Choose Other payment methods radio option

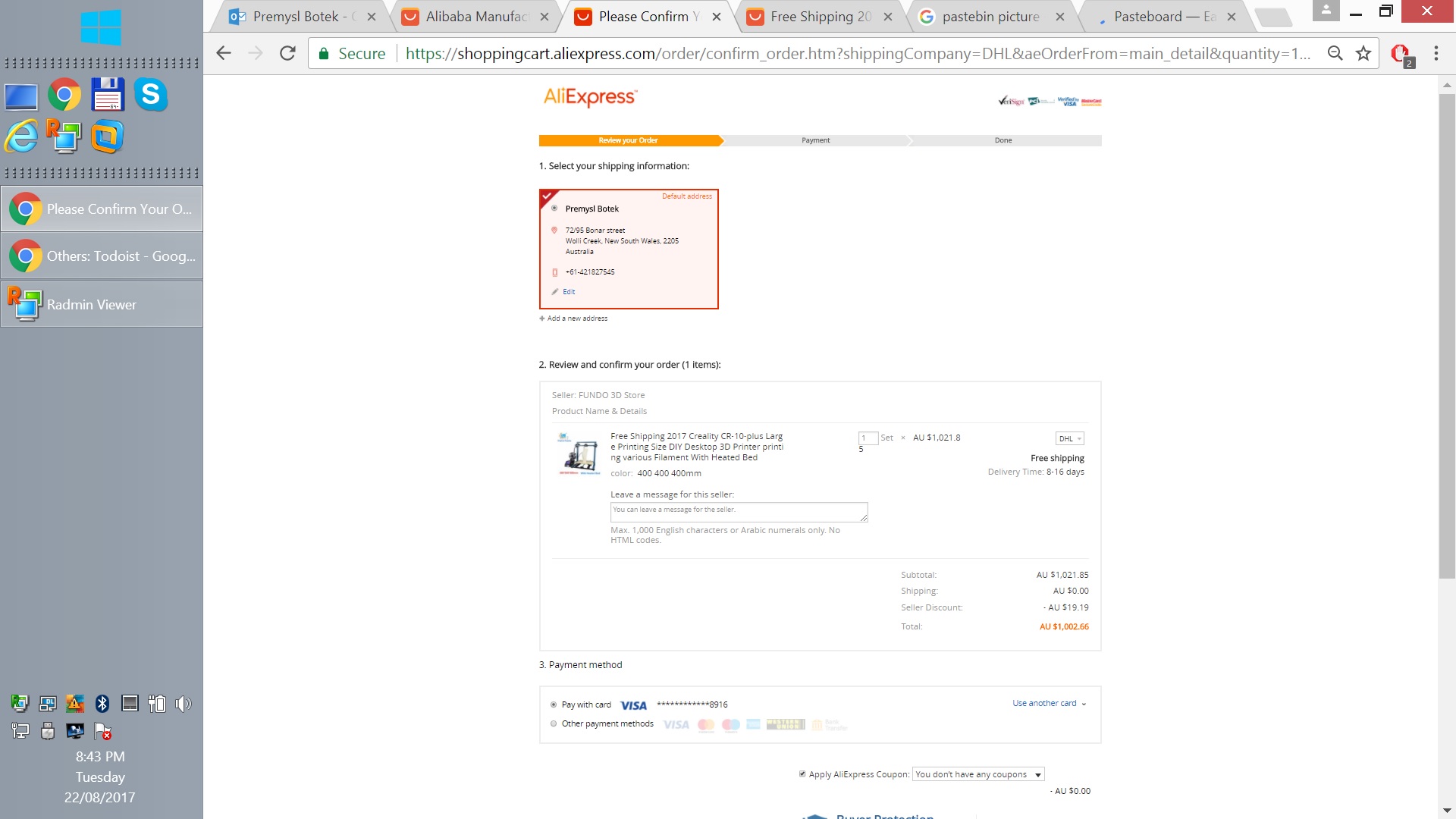(554, 723)
